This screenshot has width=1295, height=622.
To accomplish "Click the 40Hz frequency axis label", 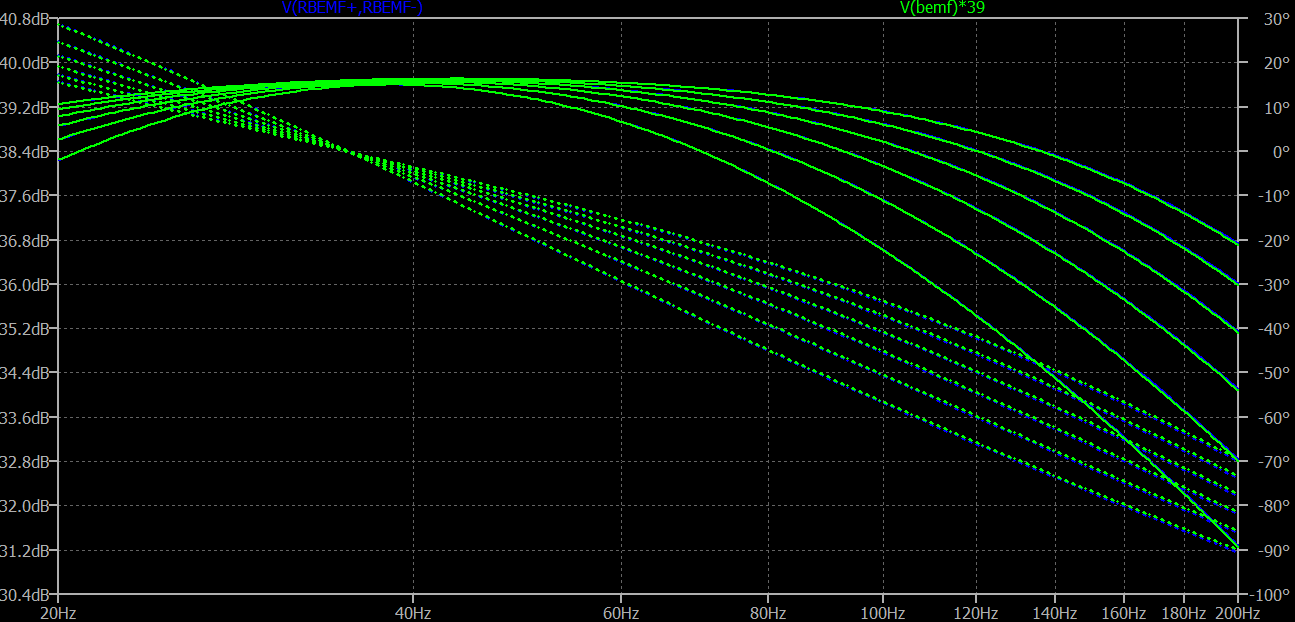I will point(413,612).
